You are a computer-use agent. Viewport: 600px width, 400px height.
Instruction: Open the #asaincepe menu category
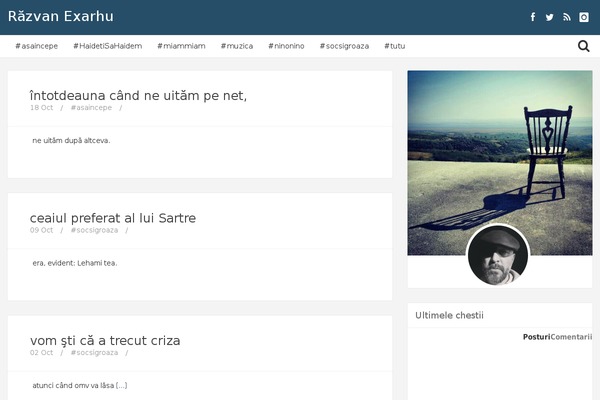[36, 46]
